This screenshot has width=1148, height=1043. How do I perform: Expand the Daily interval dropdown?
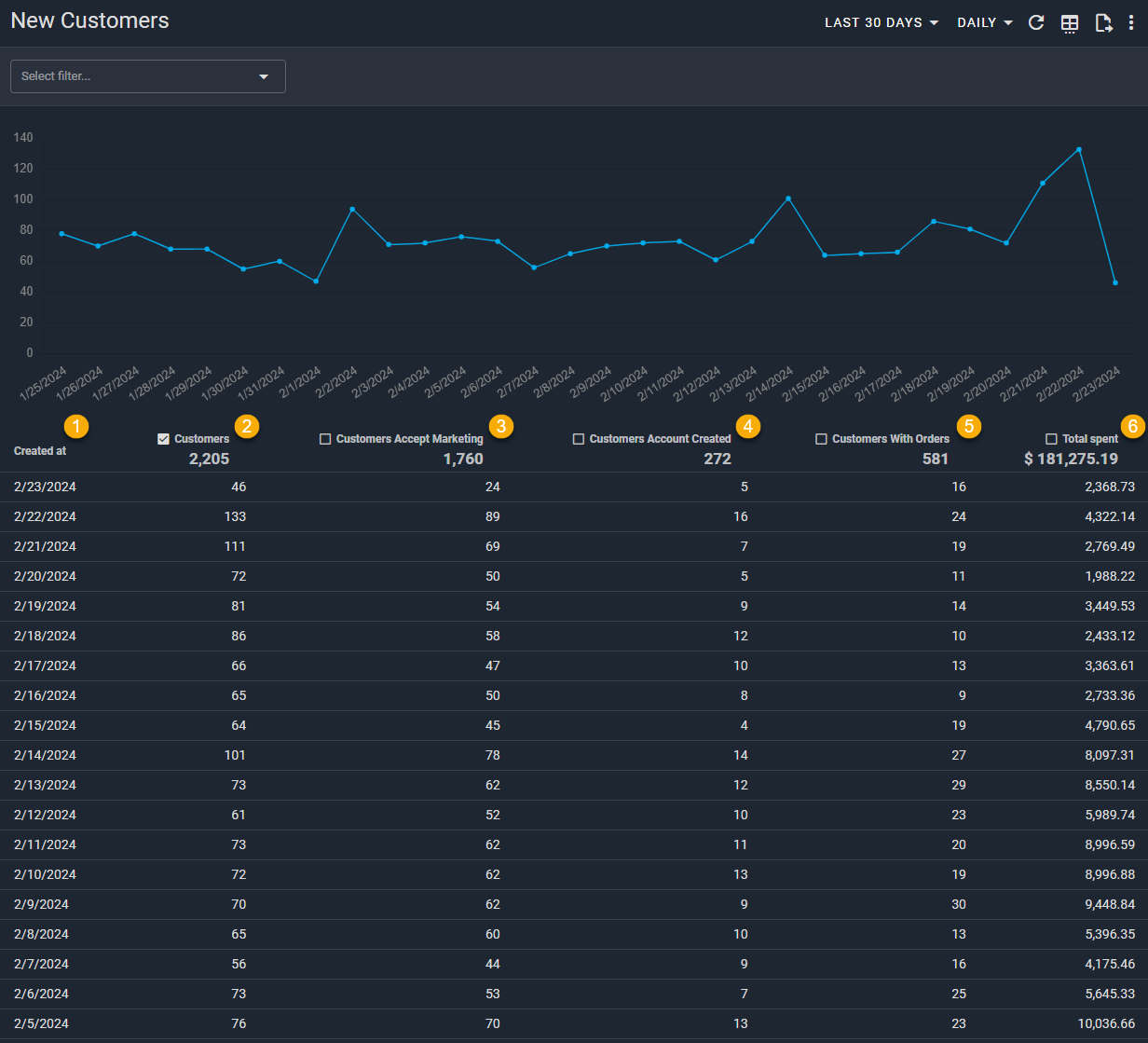[984, 23]
